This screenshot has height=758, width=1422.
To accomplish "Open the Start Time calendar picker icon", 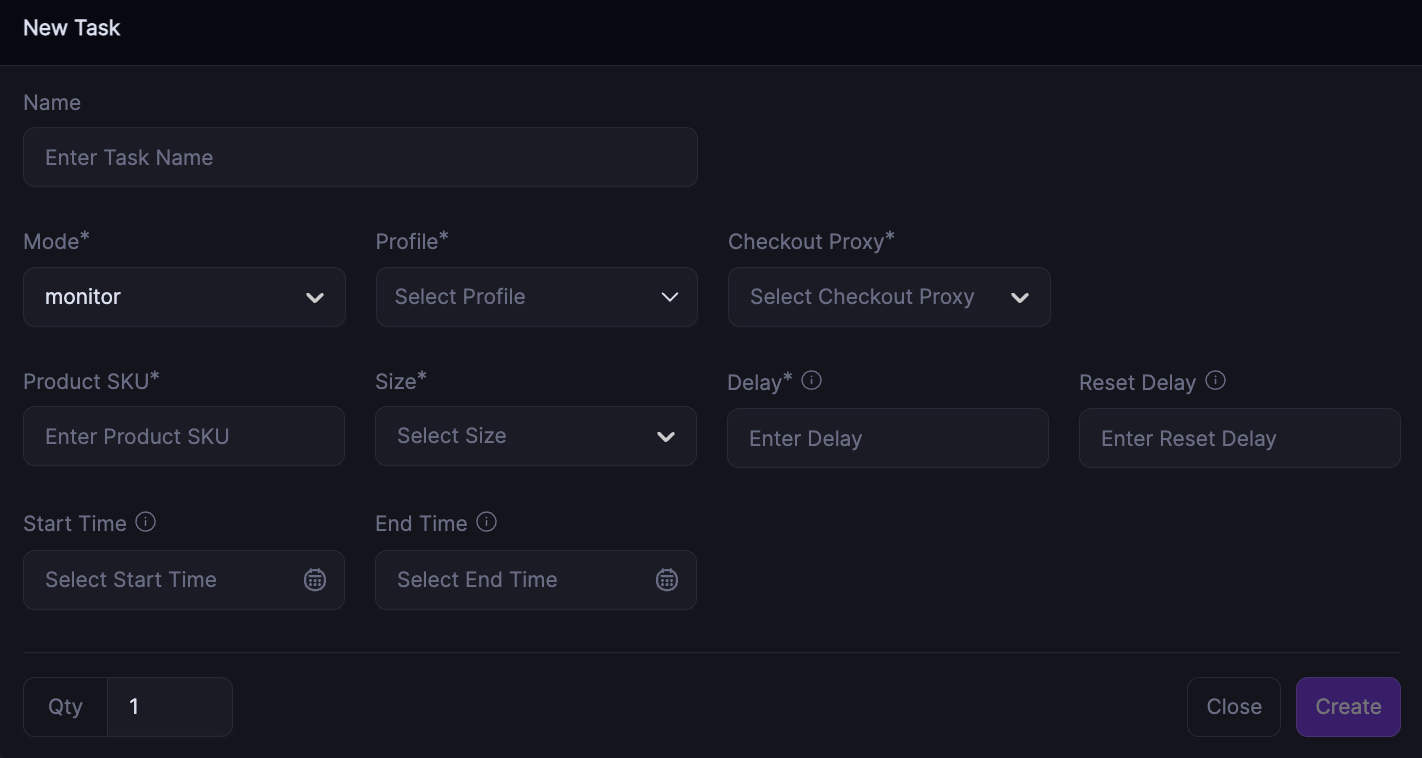I will pos(315,580).
